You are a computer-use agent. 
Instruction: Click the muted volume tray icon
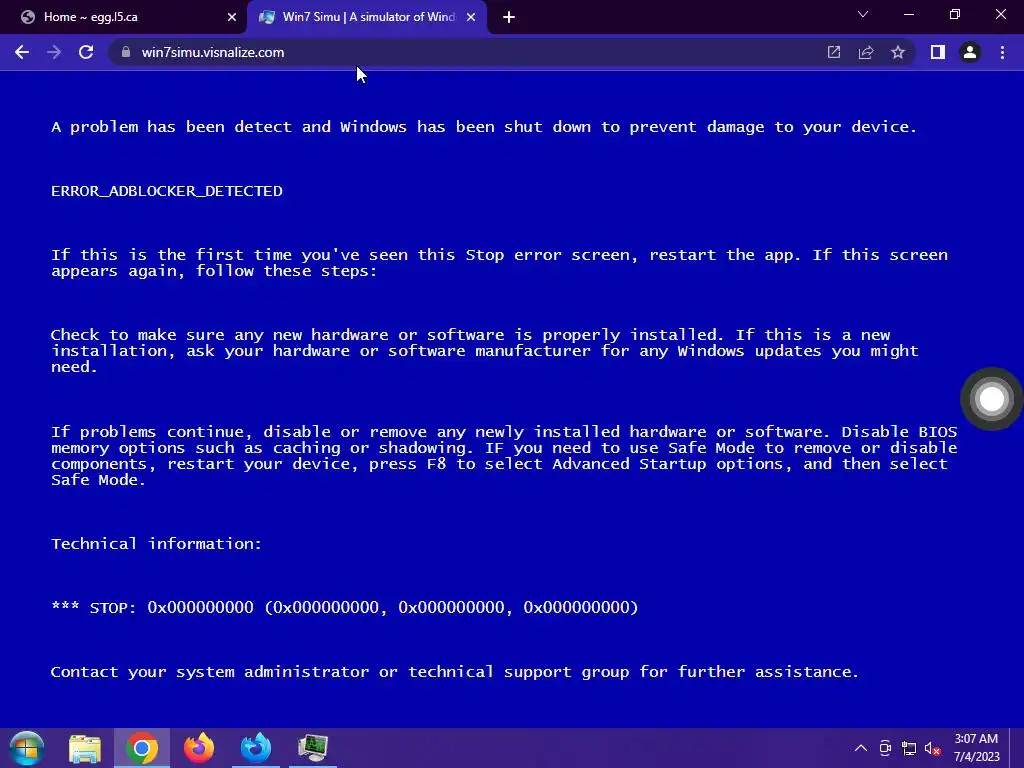coord(933,748)
